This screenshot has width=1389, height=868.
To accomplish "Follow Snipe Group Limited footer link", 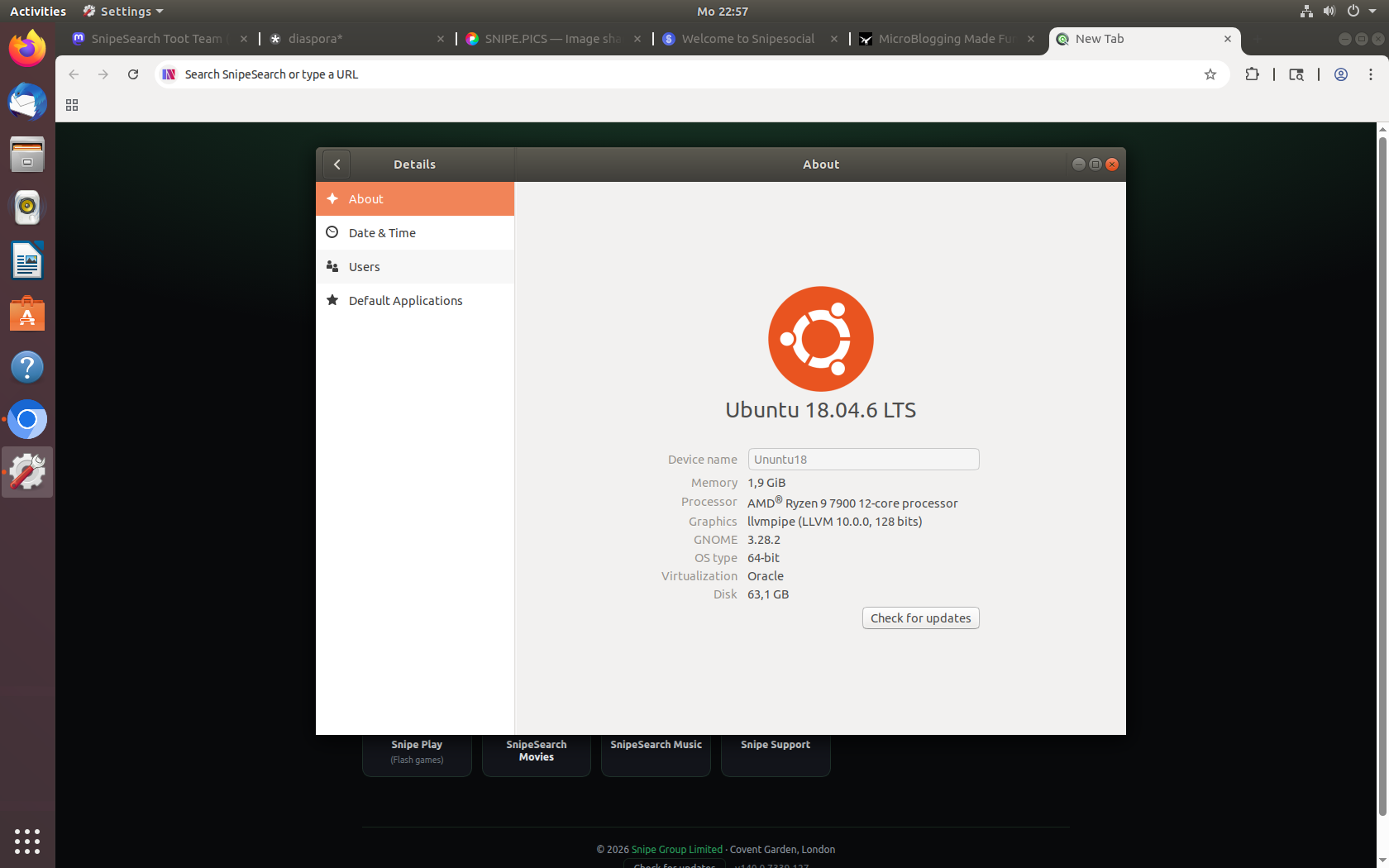I will 676,850.
